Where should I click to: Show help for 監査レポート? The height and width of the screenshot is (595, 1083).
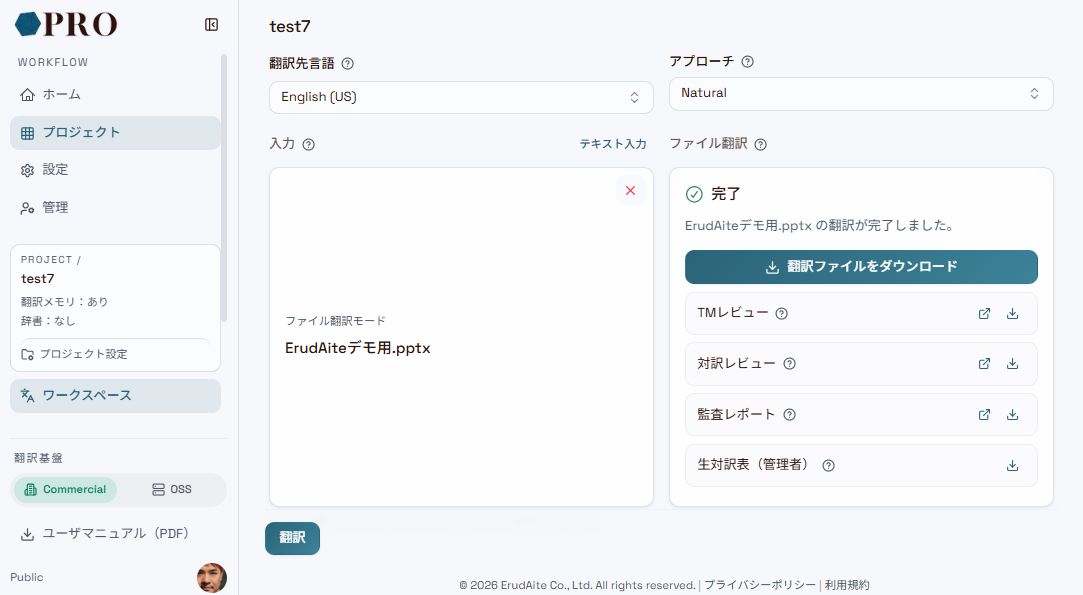tap(789, 415)
